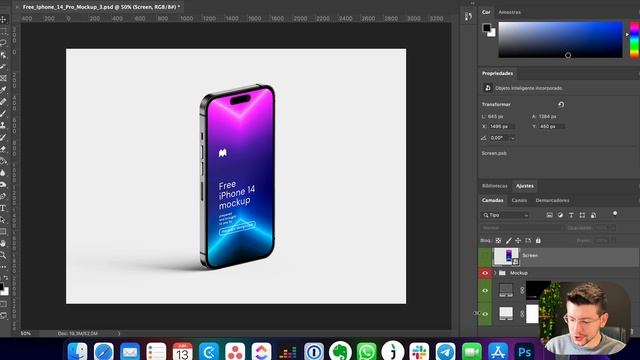
Task: Toggle the layer filter on/off switch
Action: [615, 213]
